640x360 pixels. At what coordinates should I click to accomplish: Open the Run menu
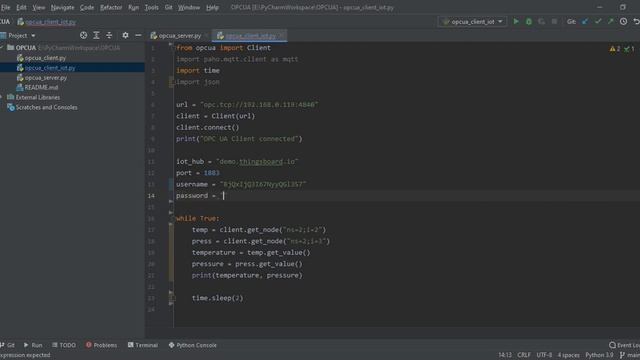[x=133, y=7]
